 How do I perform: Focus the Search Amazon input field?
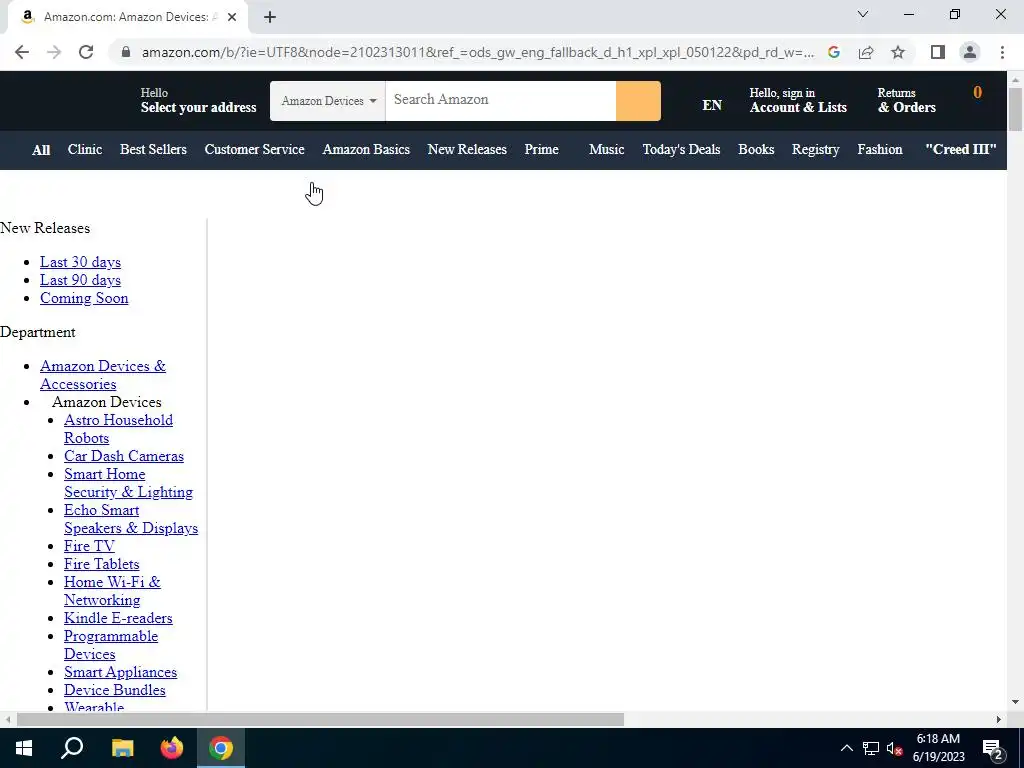click(500, 101)
